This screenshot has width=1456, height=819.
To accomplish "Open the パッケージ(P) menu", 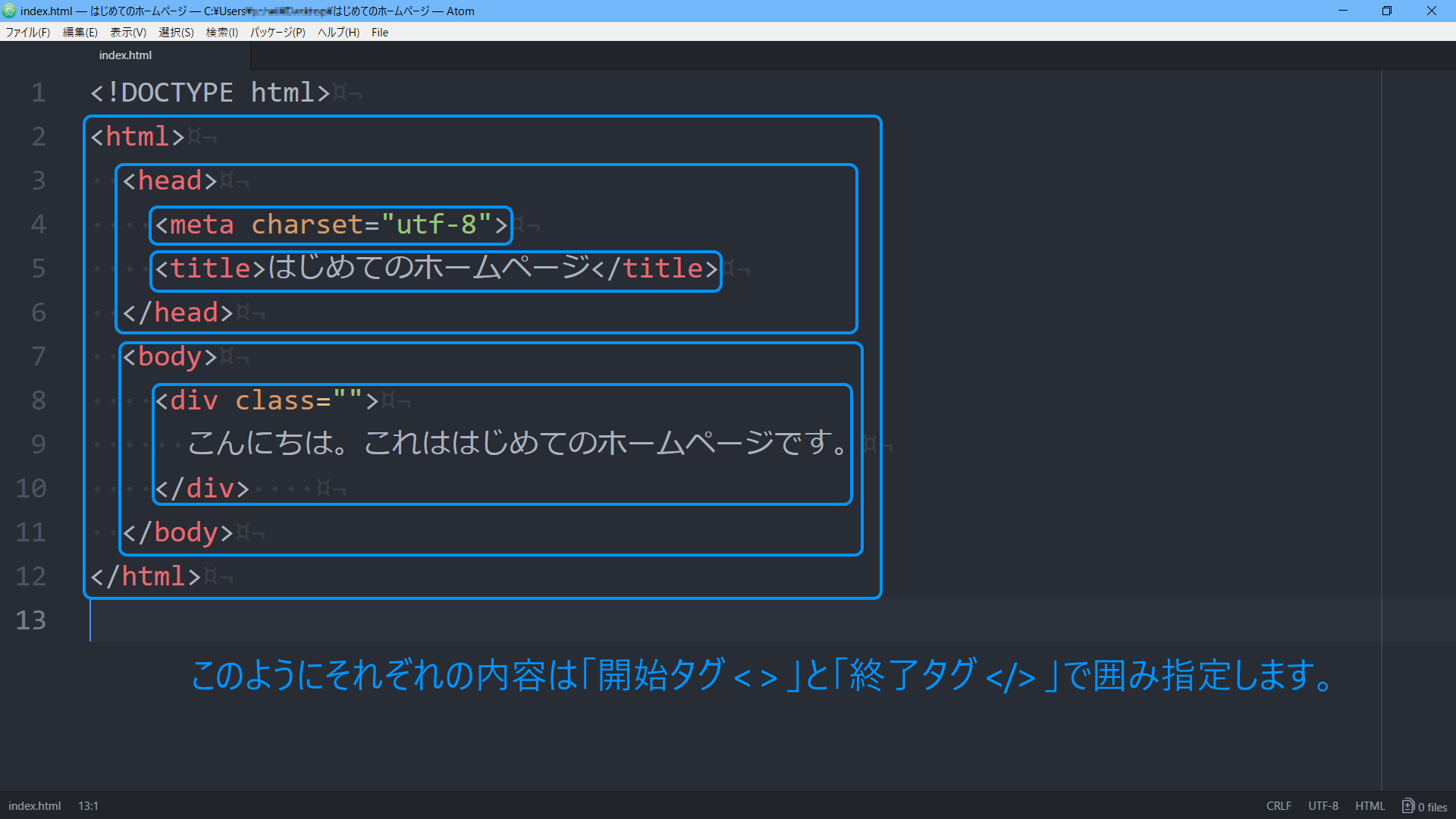I will point(278,32).
